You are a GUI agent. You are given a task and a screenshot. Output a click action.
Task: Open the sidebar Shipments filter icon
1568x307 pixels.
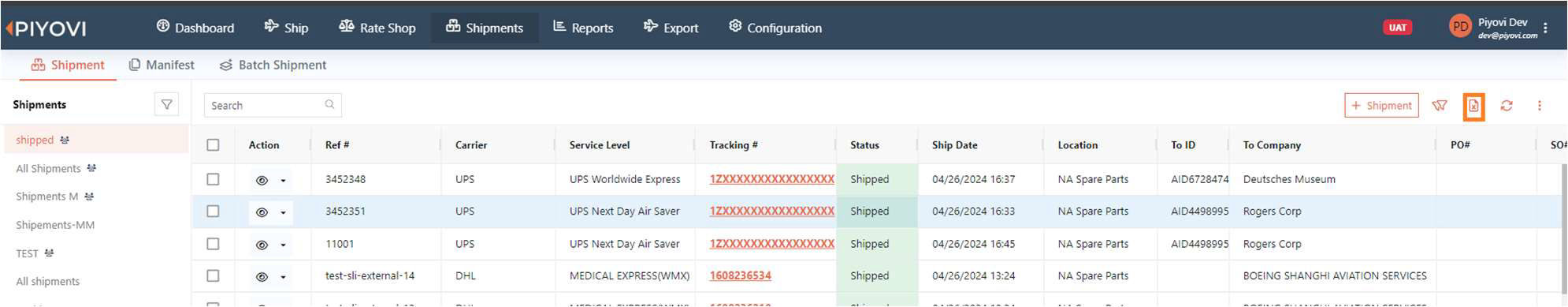pyautogui.click(x=166, y=104)
